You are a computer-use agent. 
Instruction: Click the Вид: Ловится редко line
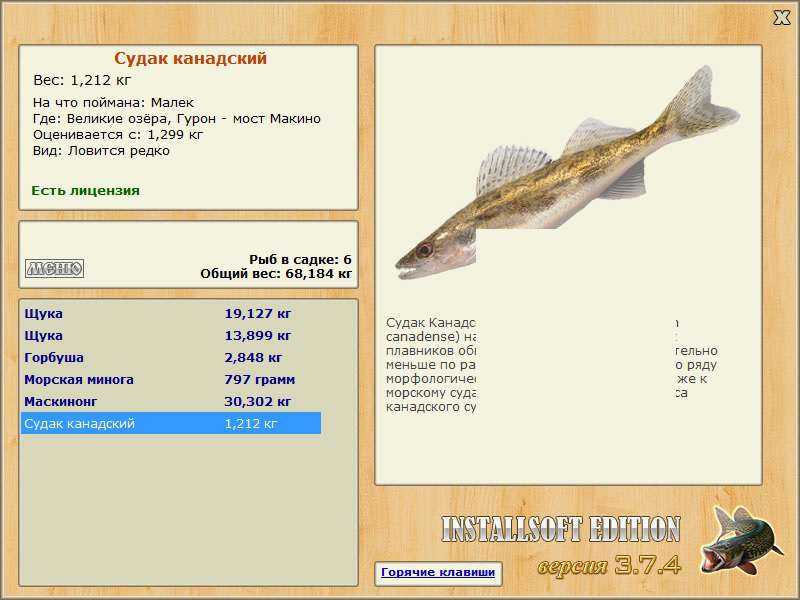pyautogui.click(x=101, y=151)
